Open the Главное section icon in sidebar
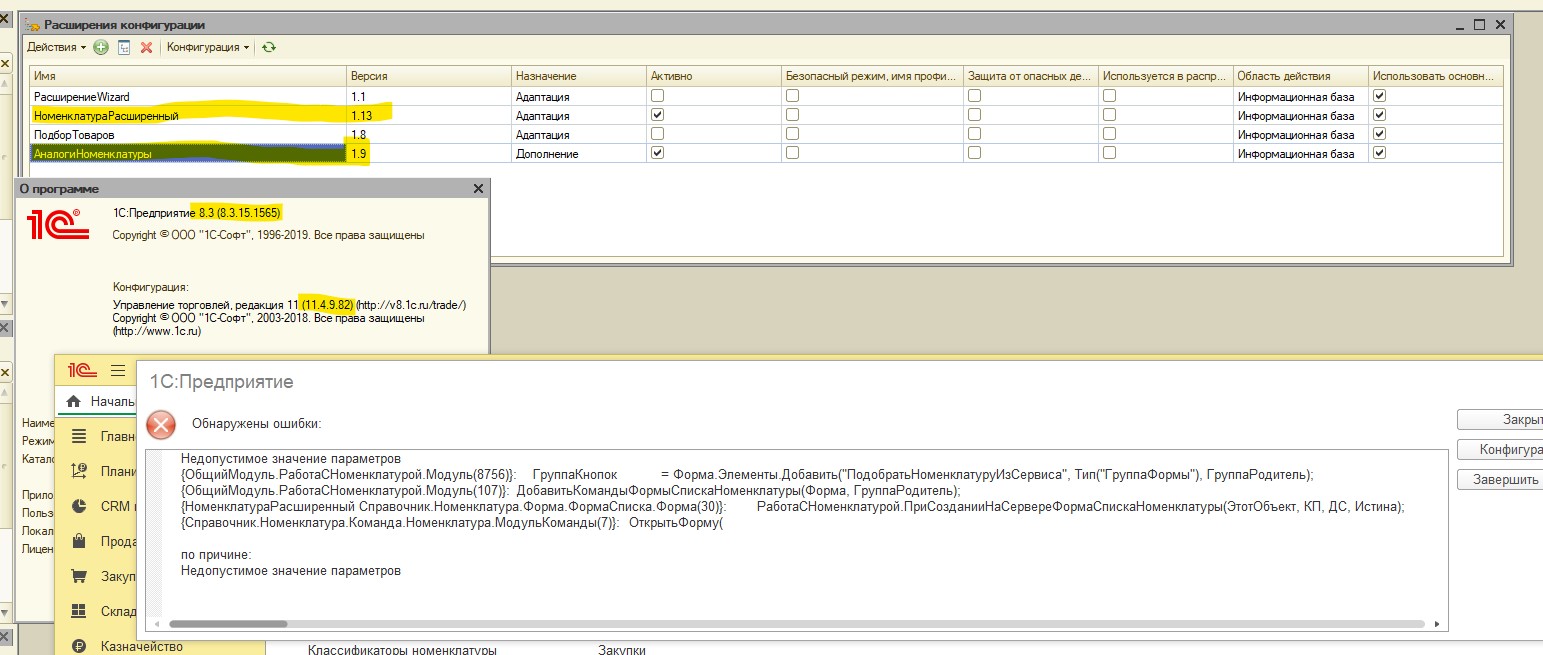 click(80, 436)
